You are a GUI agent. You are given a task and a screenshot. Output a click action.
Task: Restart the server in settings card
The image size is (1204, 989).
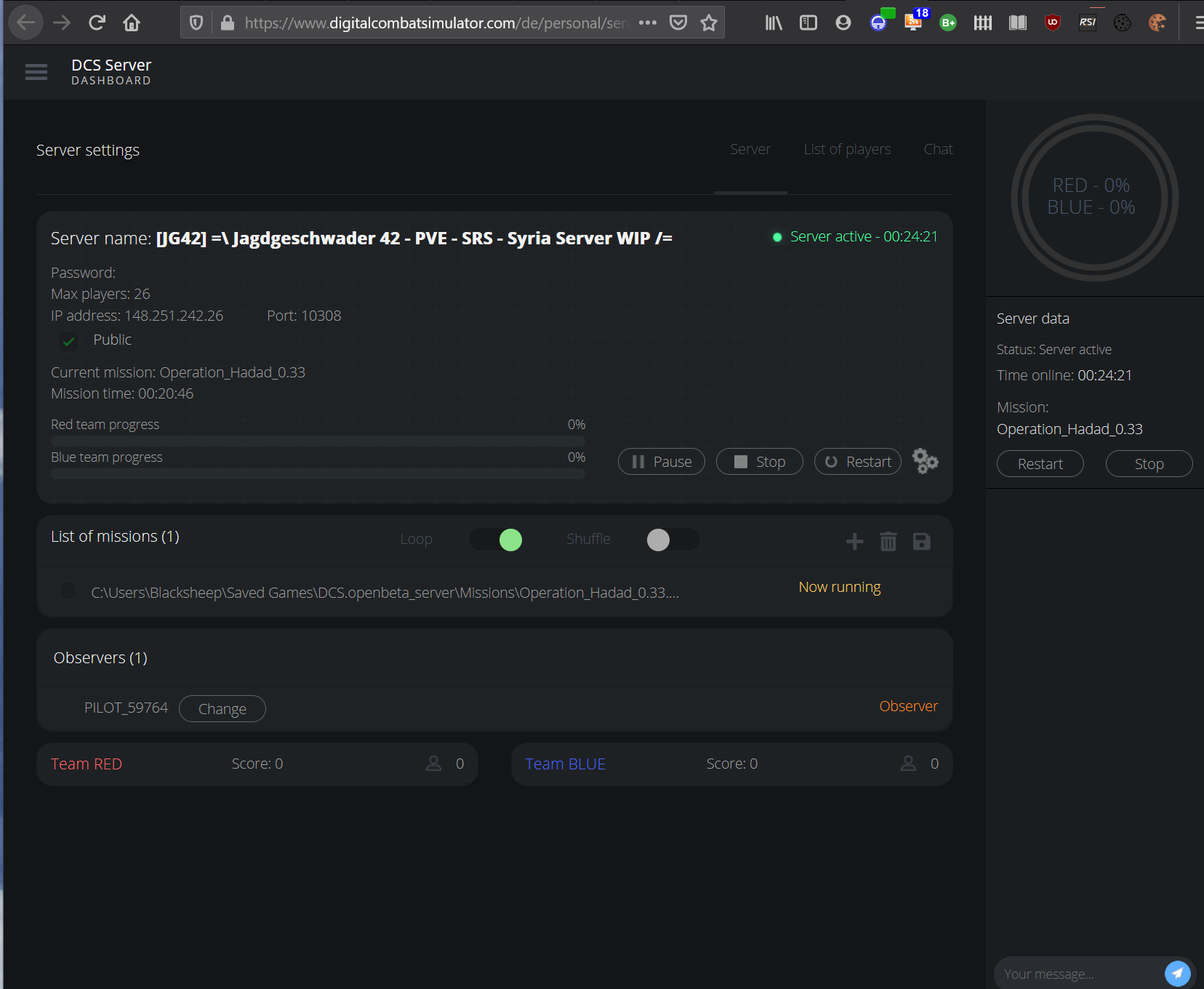point(858,462)
